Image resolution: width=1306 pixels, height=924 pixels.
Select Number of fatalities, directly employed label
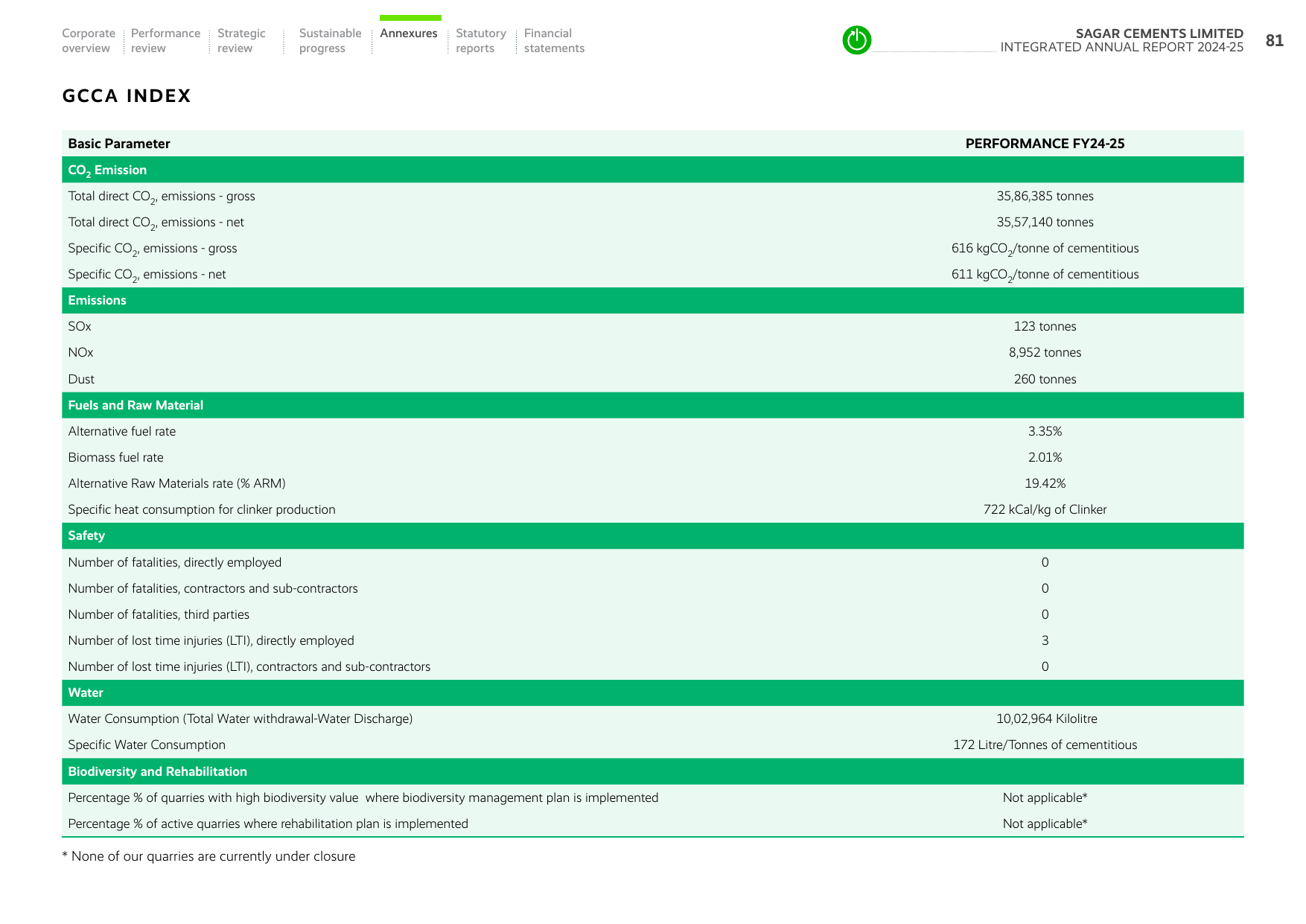coord(175,563)
